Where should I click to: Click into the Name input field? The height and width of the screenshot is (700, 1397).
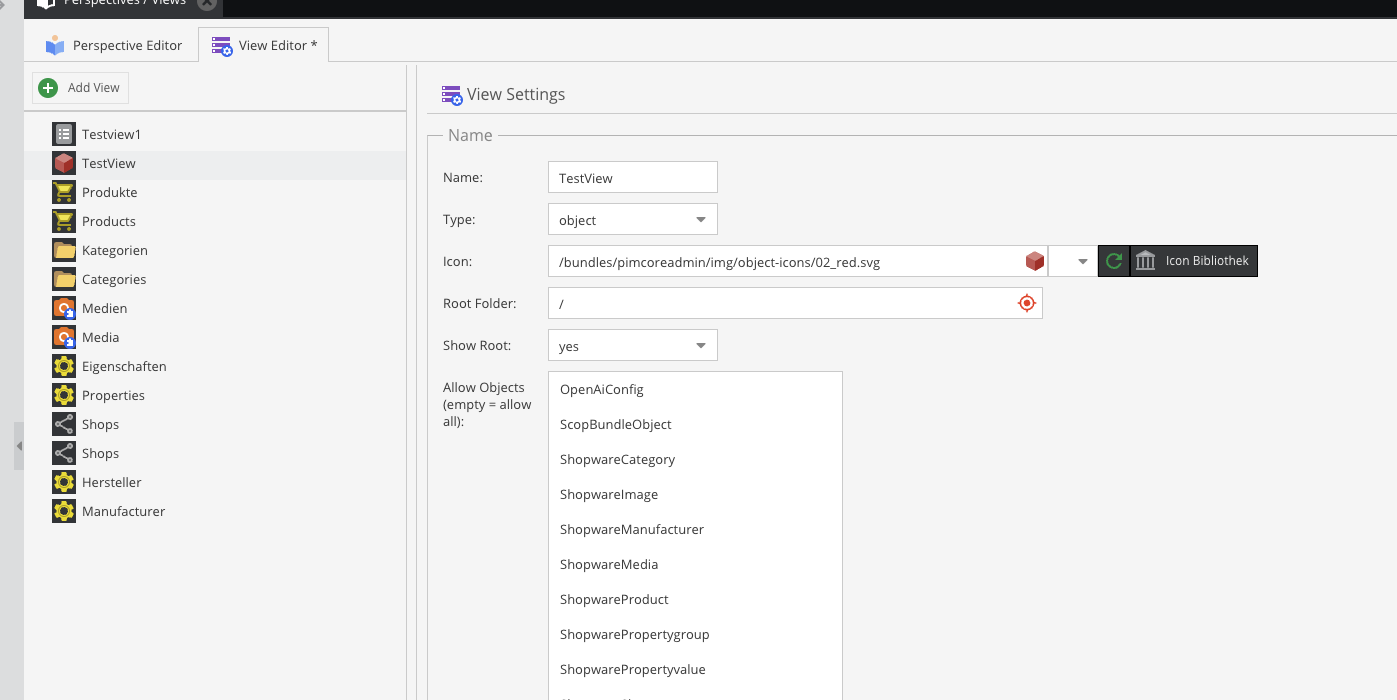pos(633,178)
